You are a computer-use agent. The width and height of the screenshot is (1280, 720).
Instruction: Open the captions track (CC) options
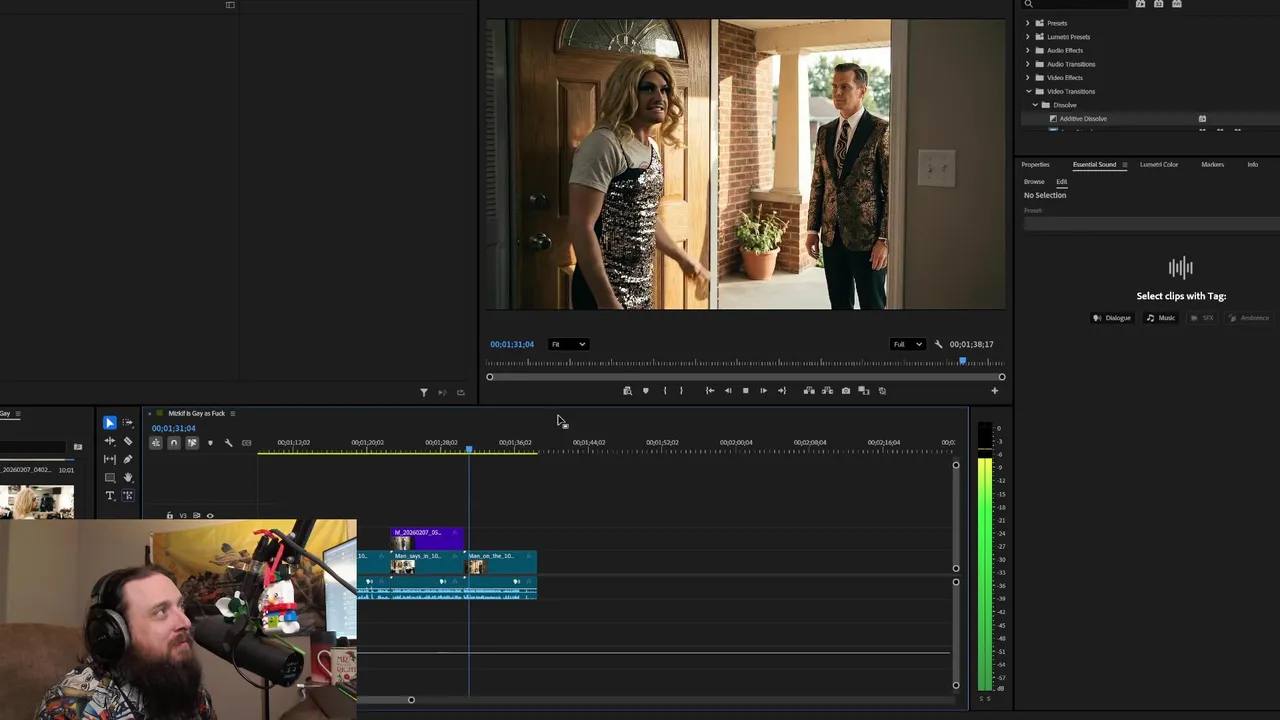247,443
